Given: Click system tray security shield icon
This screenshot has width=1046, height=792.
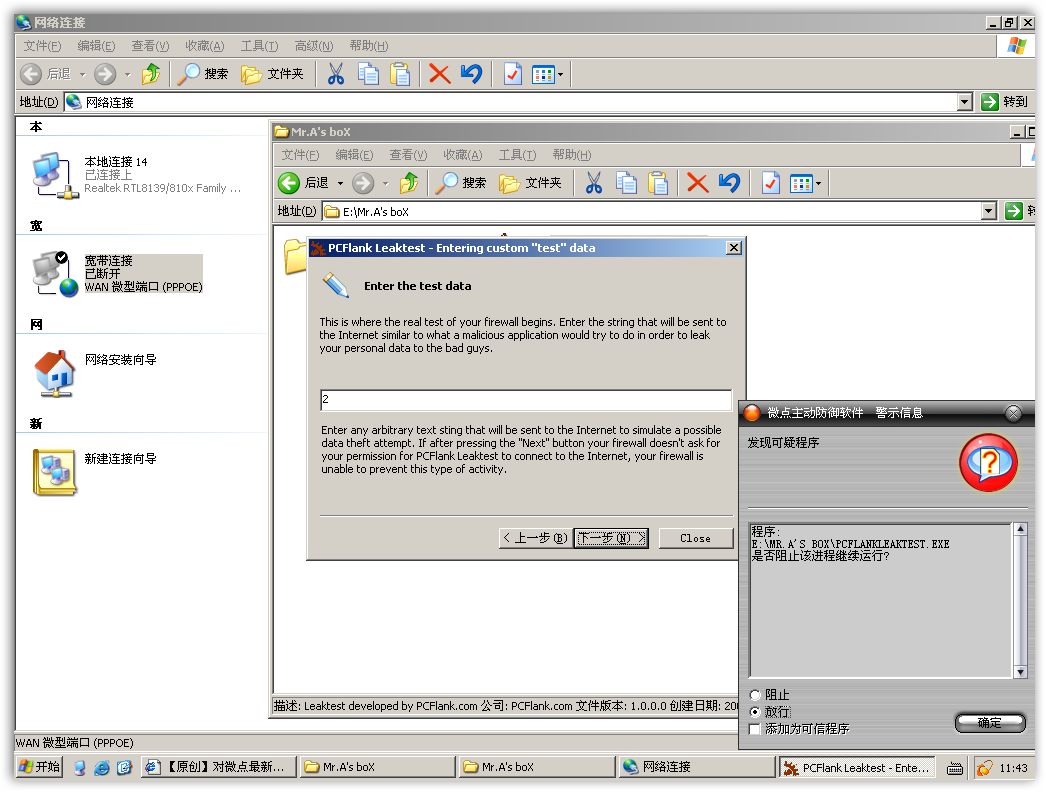Looking at the screenshot, I should click(984, 768).
